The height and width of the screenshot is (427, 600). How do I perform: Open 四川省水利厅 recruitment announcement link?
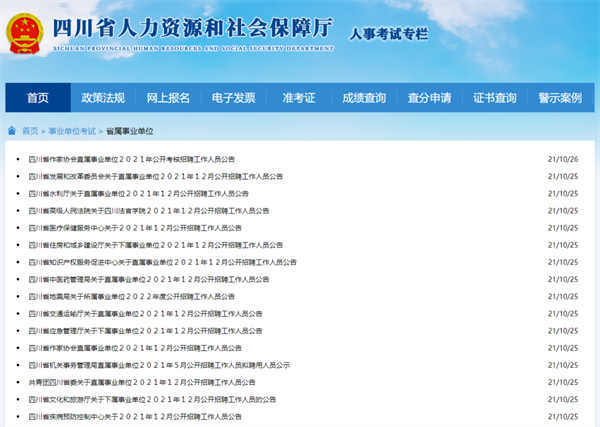click(139, 194)
